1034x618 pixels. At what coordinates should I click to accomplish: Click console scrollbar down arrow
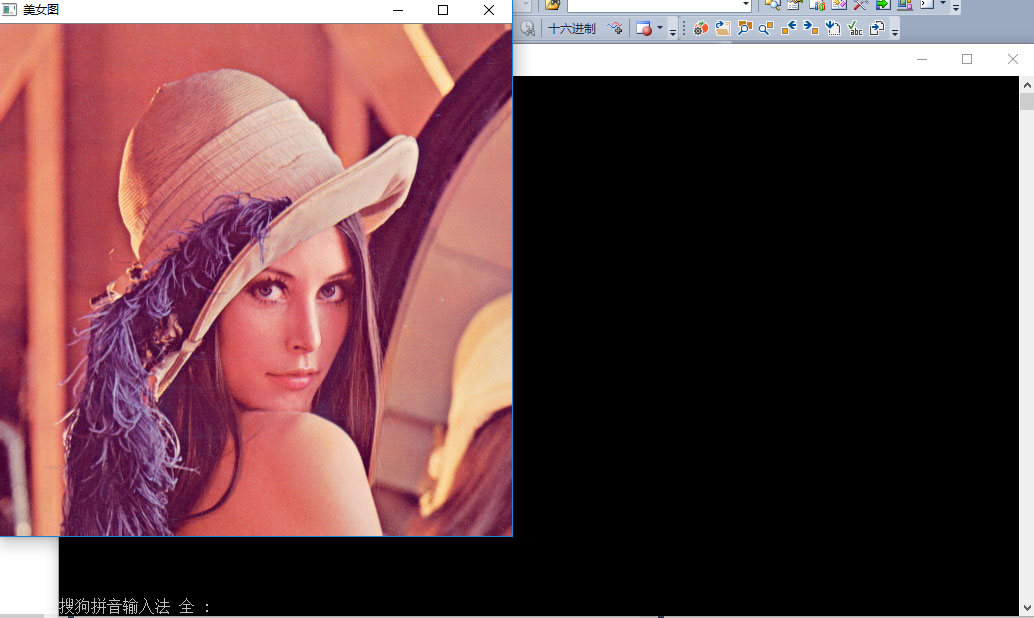pos(1027,607)
